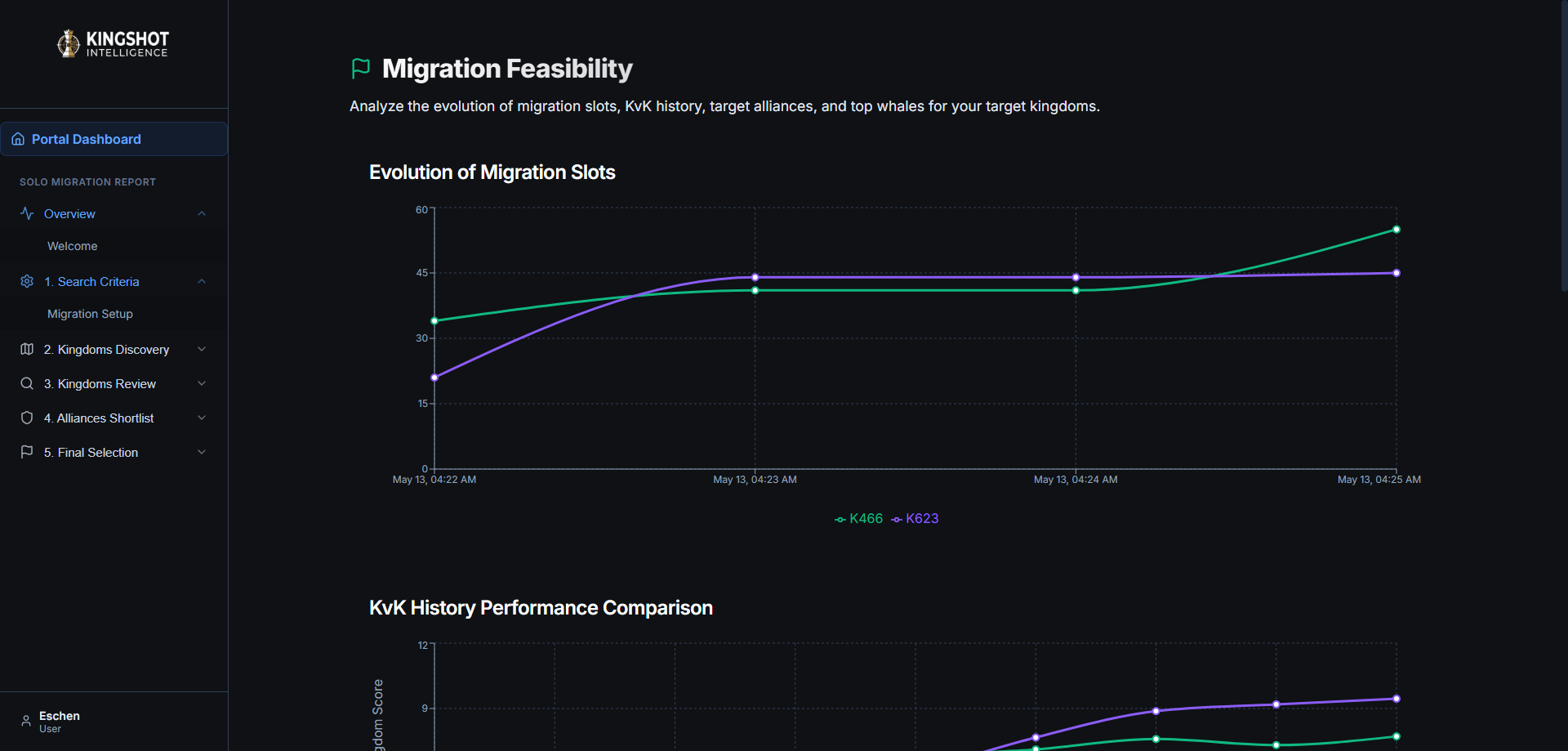This screenshot has height=751, width=1568.
Task: Click the Search Criteria gear icon
Action: 27,281
